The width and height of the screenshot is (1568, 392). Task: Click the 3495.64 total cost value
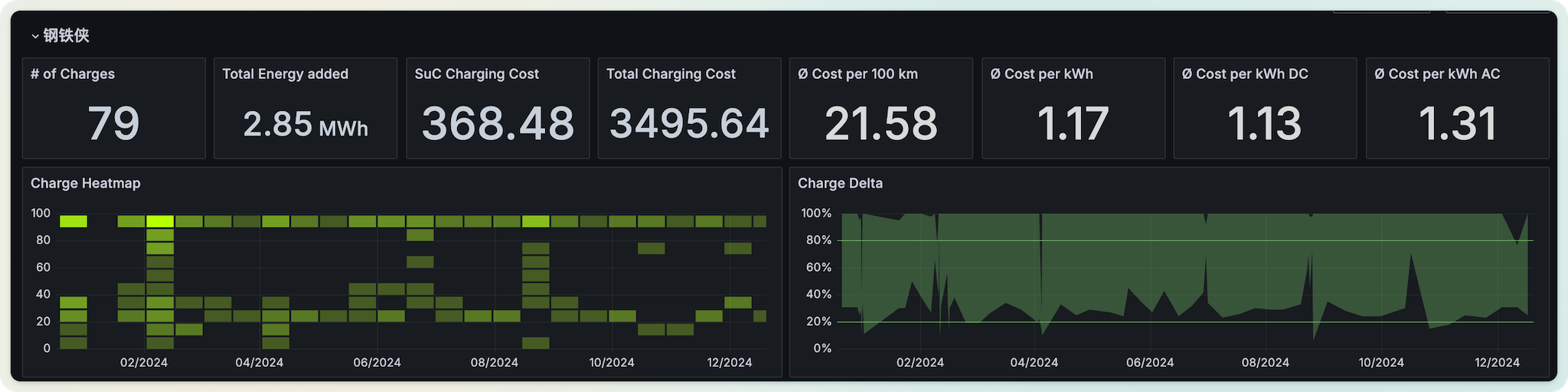pos(689,123)
